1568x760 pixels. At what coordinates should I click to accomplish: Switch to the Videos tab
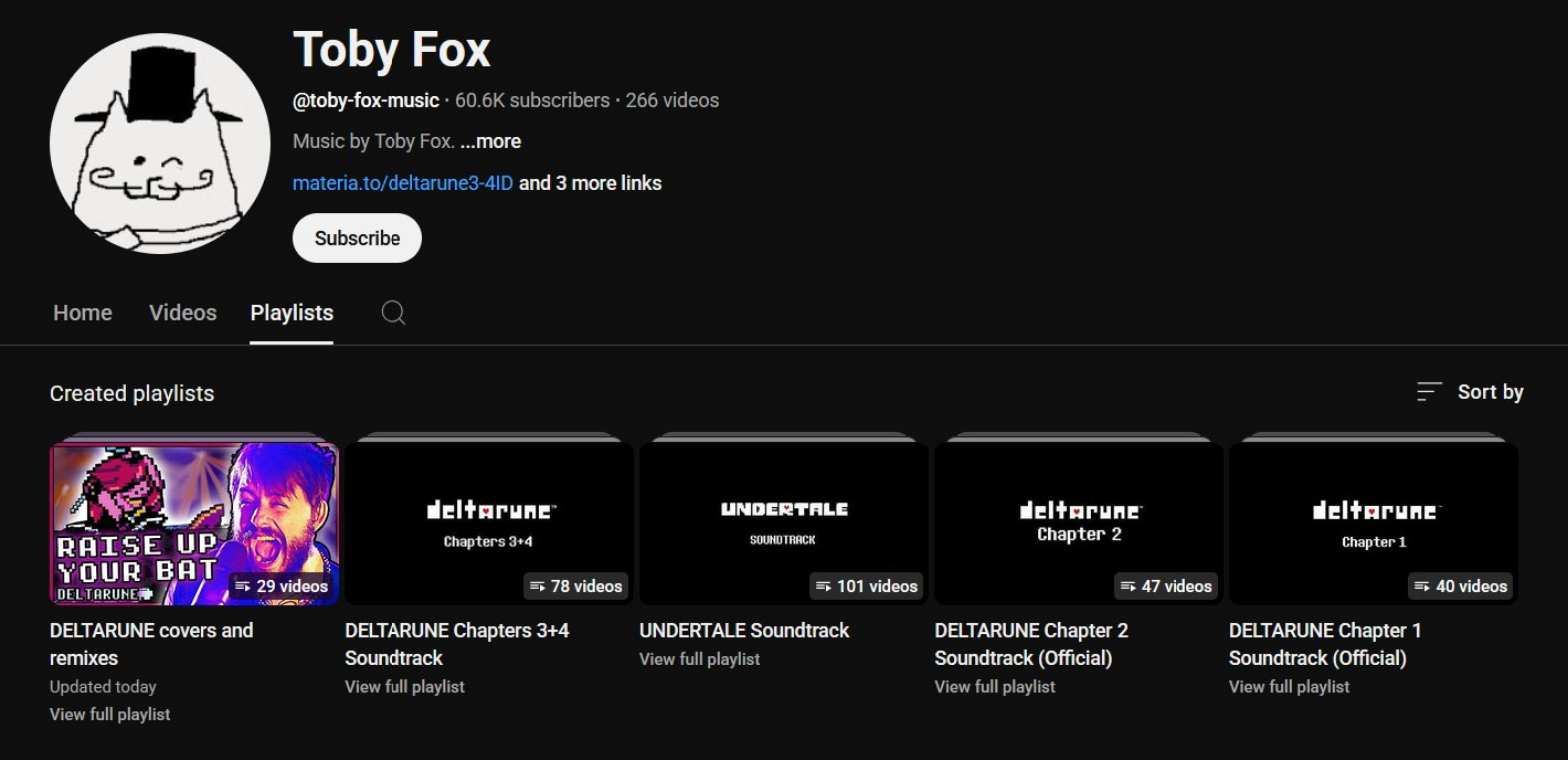point(183,313)
